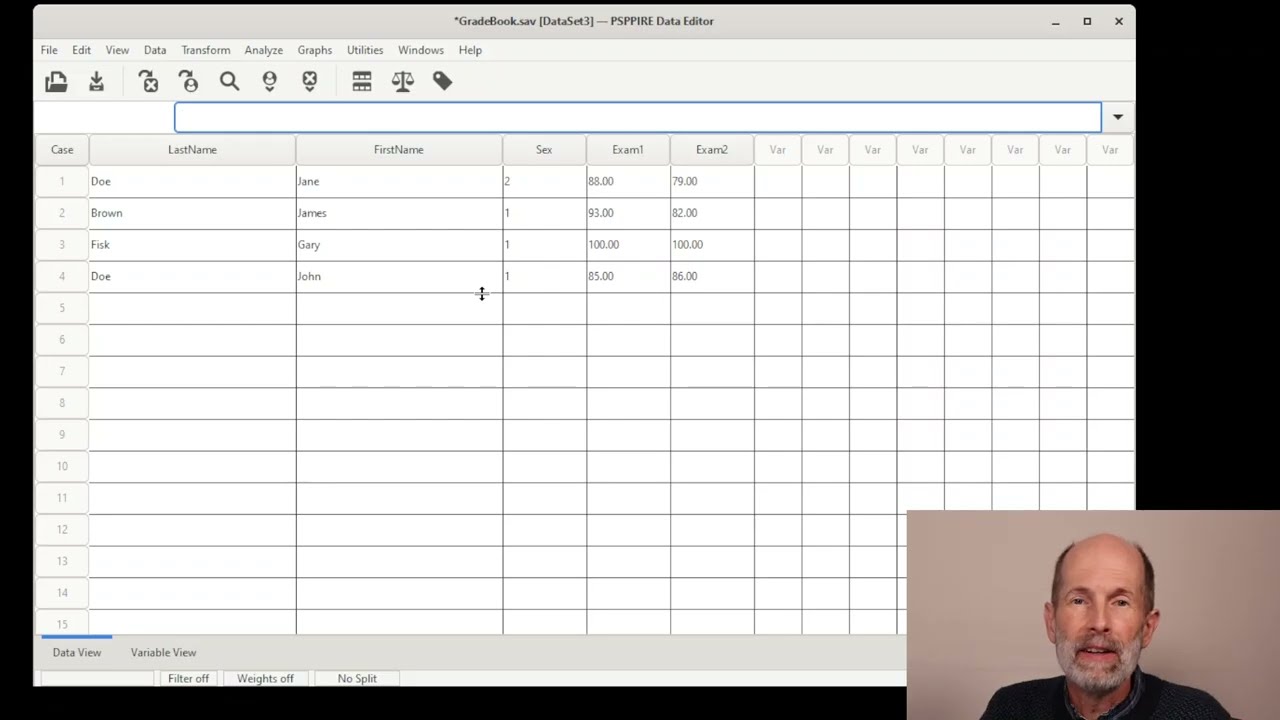This screenshot has width=1280, height=720.
Task: Click the Go To Variable toolbar icon
Action: click(x=149, y=82)
